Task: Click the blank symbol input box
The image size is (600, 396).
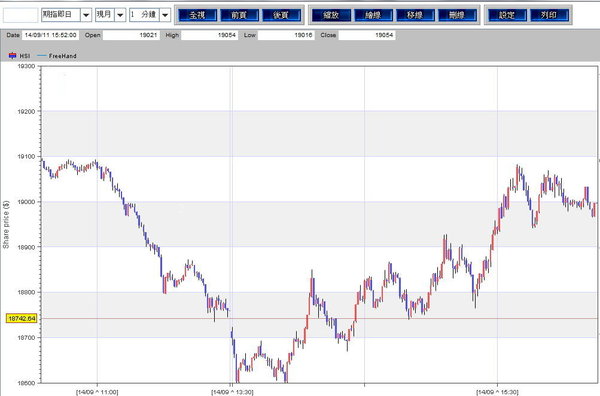Action: coord(21,15)
